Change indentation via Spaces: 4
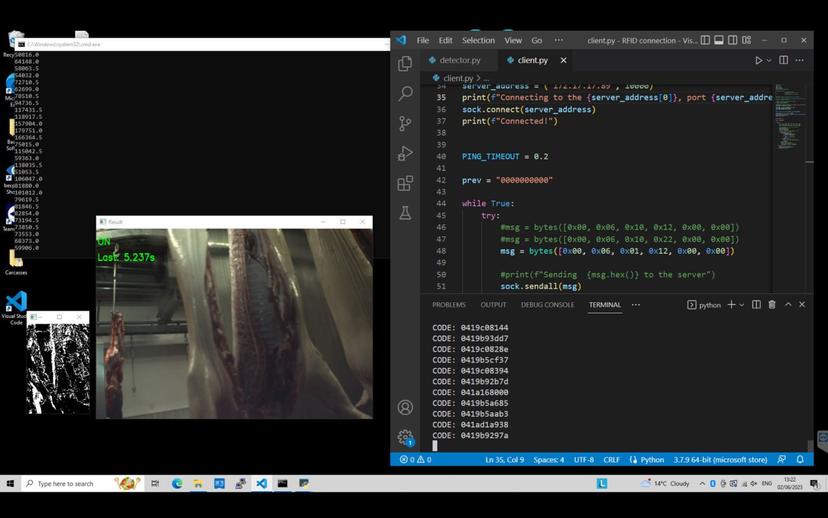Viewport: 828px width, 518px height. tap(549, 459)
